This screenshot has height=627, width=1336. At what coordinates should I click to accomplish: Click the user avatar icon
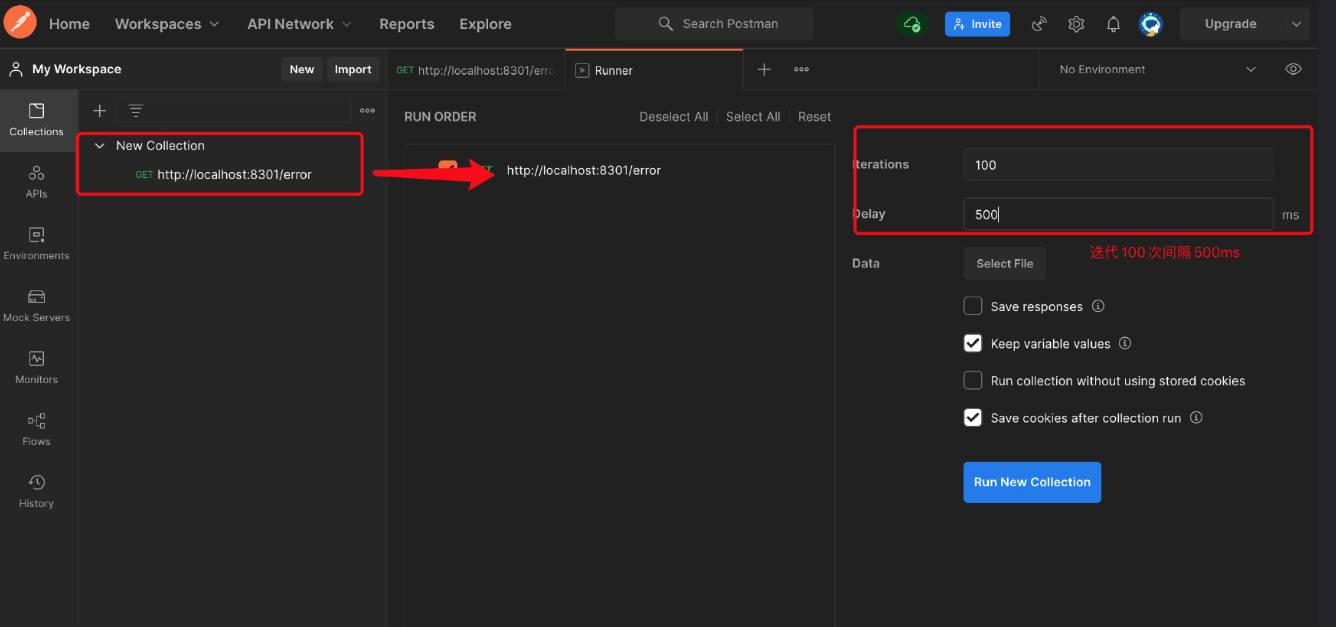1151,24
